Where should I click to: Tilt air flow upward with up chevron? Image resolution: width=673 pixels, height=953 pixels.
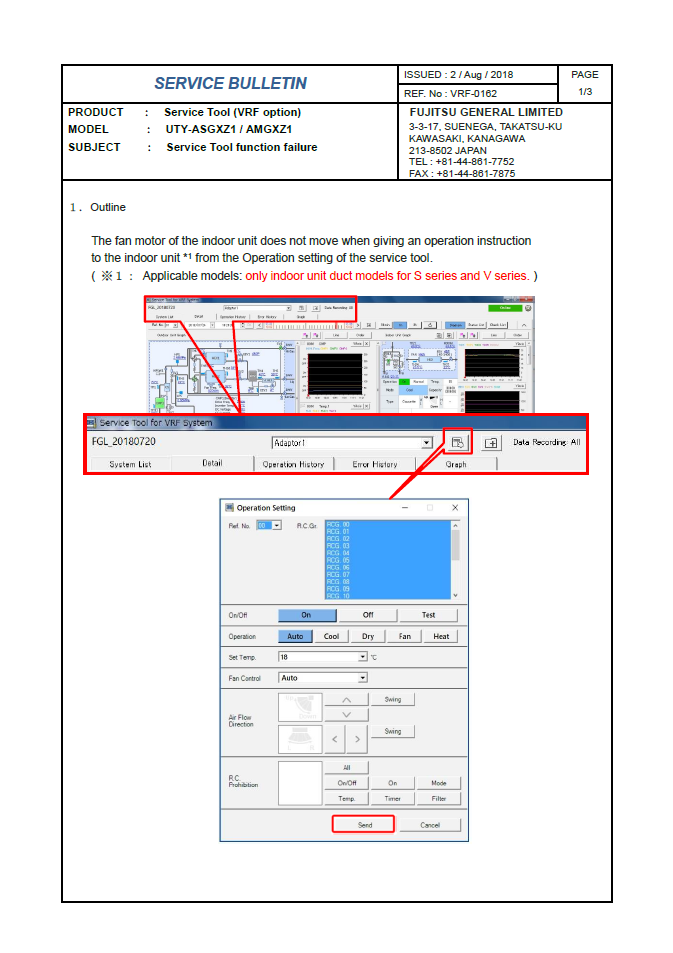(347, 700)
